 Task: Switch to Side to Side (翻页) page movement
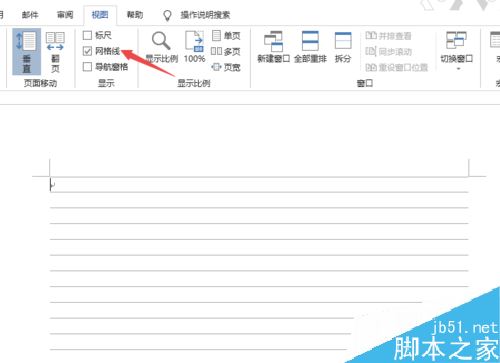[x=55, y=51]
